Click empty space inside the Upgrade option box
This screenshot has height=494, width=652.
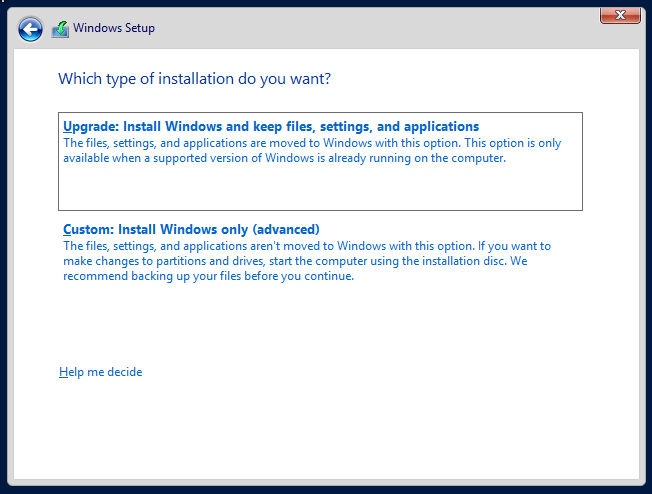pyautogui.click(x=320, y=189)
